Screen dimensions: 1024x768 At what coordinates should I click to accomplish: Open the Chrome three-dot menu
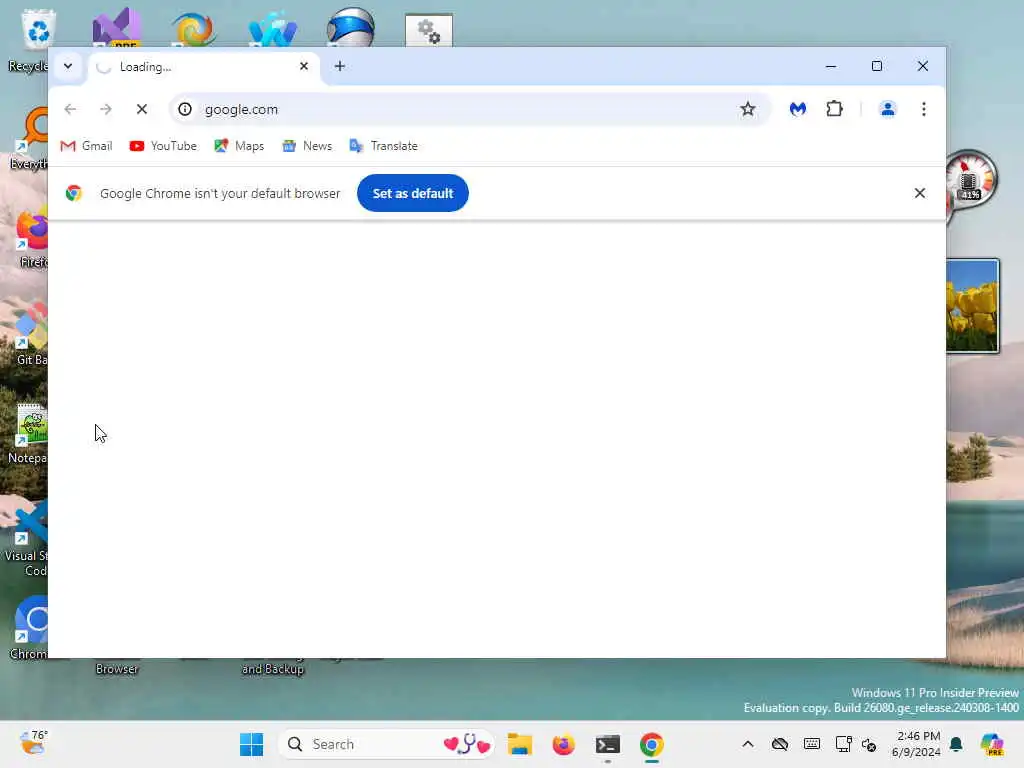[923, 109]
